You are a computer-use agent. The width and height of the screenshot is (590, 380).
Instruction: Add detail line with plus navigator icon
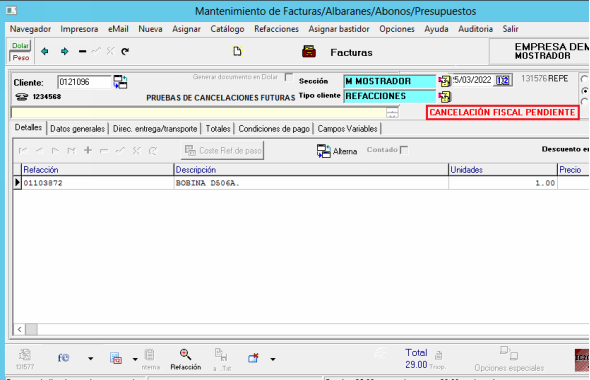[x=88, y=150]
